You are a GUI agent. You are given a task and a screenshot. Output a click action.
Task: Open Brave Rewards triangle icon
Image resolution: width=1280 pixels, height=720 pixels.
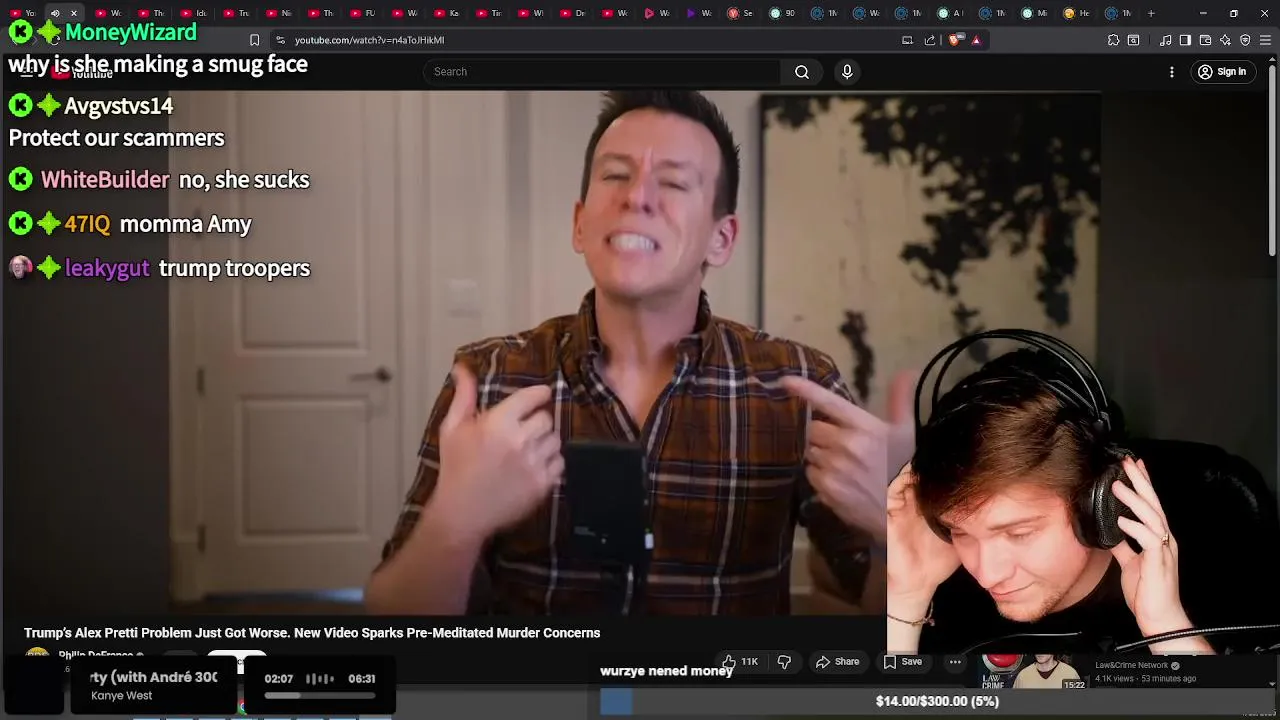coord(976,40)
